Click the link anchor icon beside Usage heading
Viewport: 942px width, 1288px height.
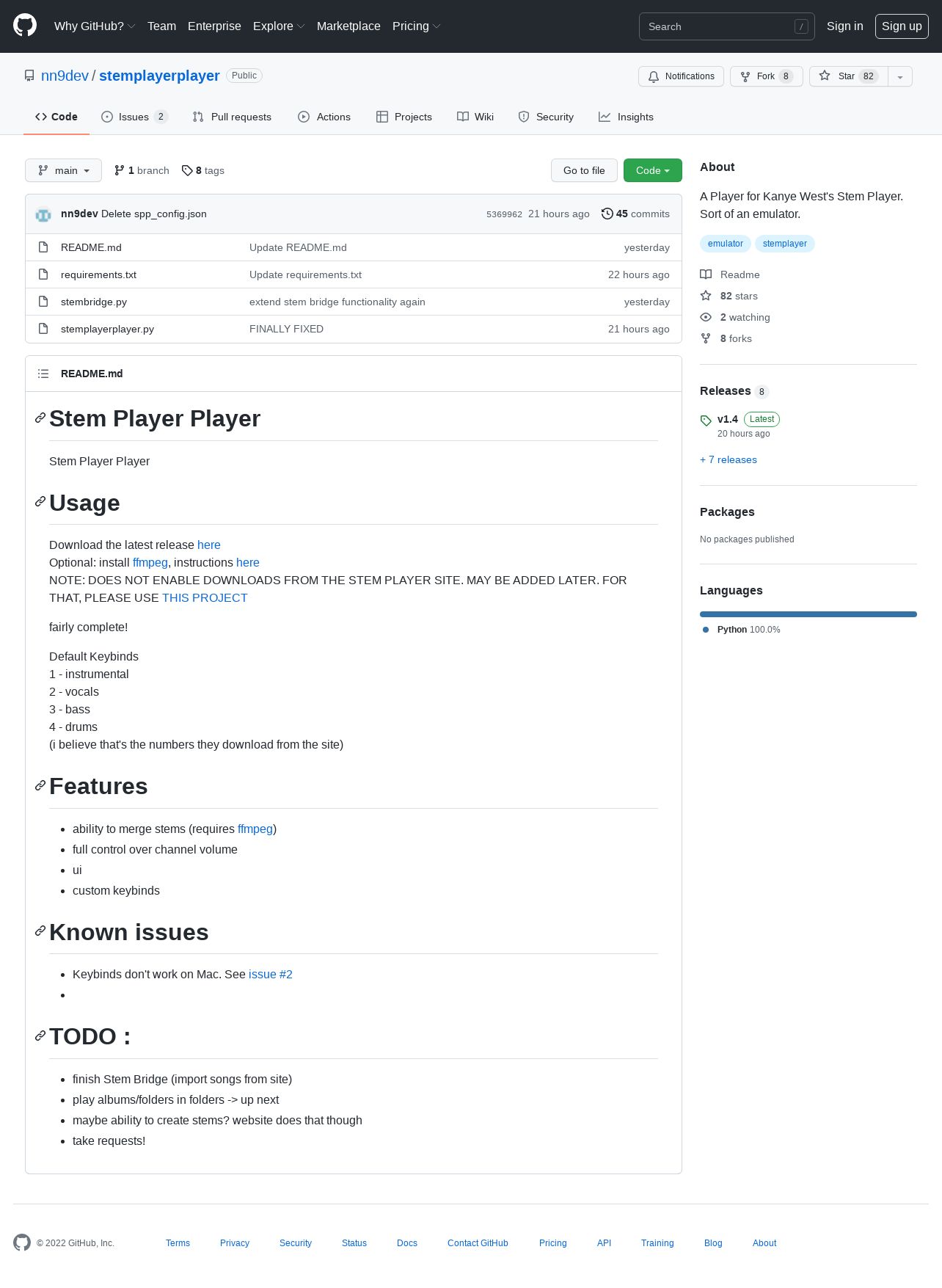[x=40, y=502]
